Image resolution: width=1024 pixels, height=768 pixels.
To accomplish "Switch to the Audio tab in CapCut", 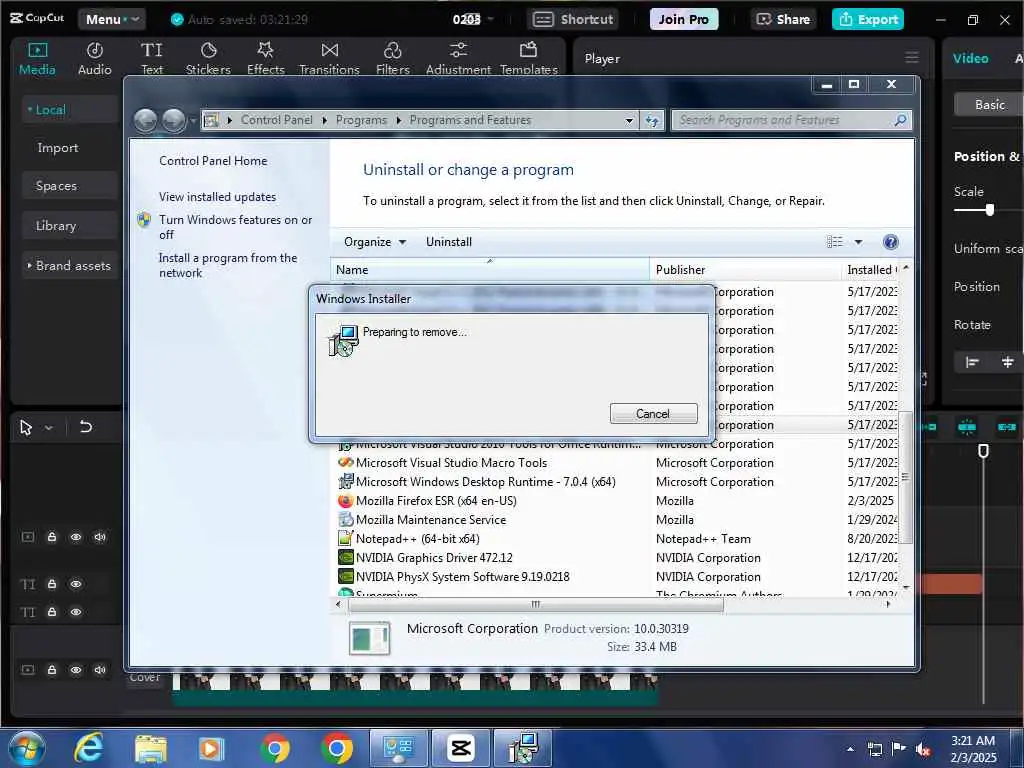I will (95, 59).
